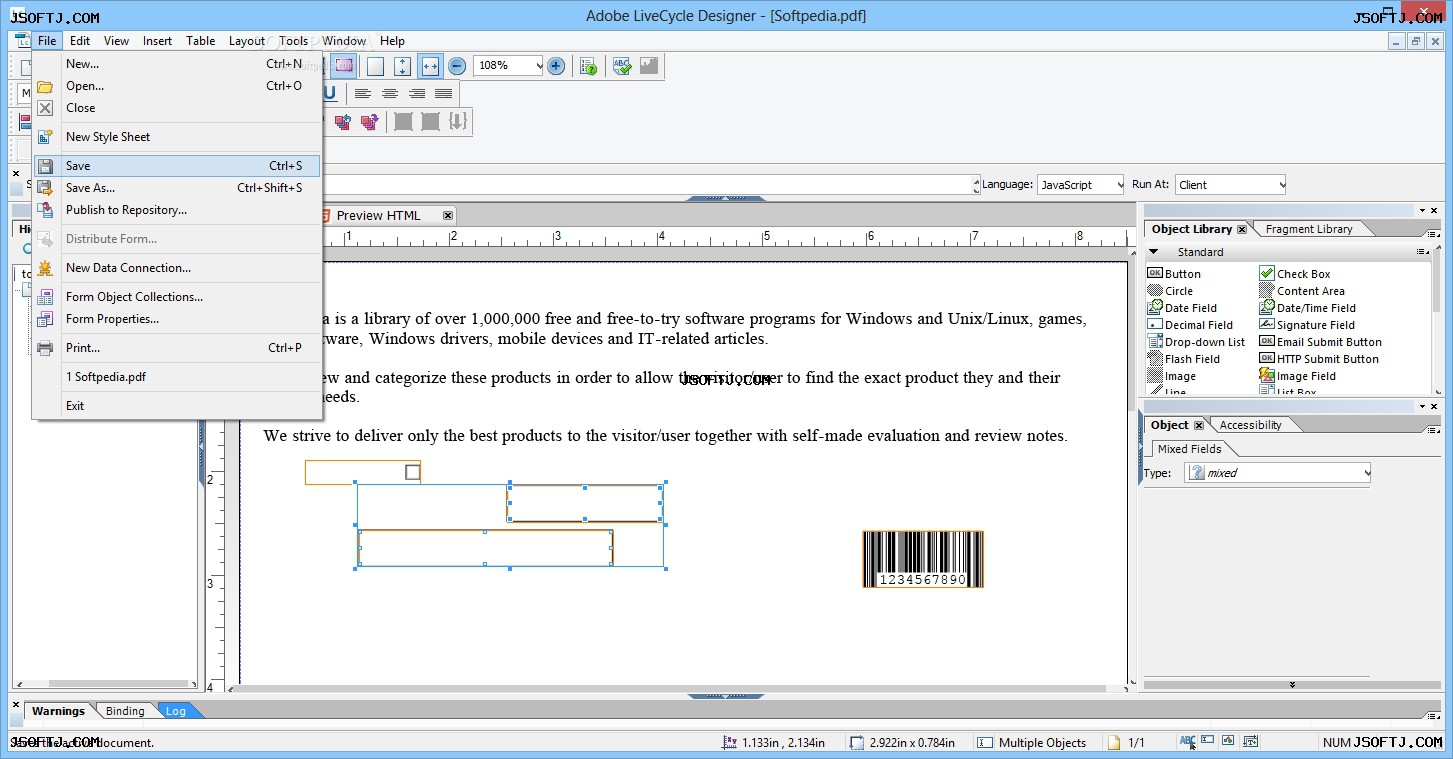
Task: Pick Decimal Field object from library
Action: tap(1190, 325)
